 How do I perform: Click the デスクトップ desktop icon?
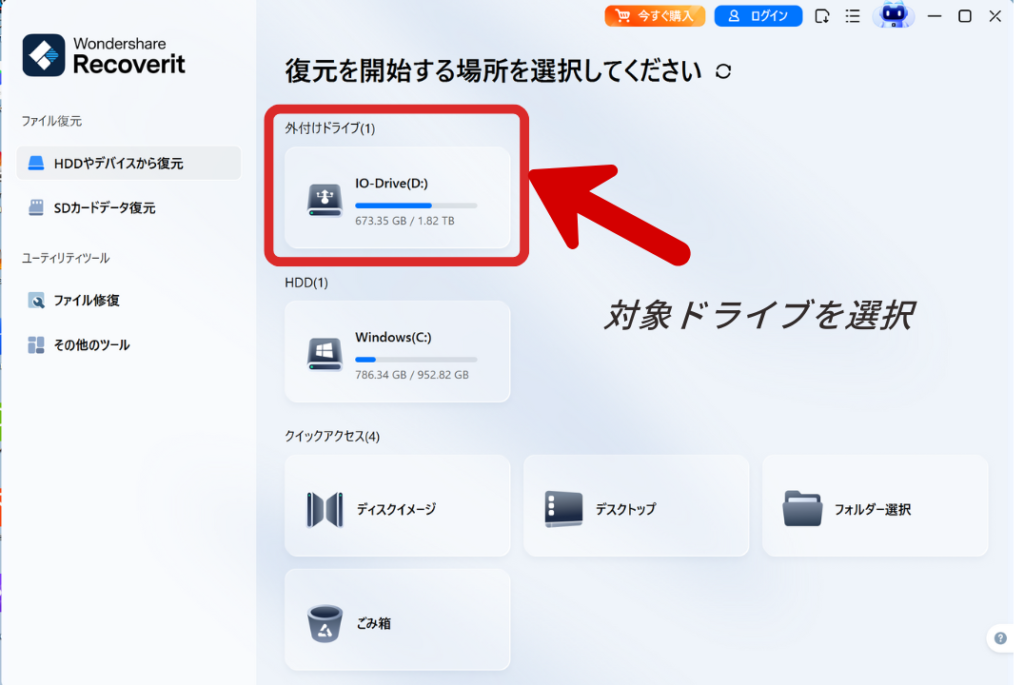click(x=564, y=509)
